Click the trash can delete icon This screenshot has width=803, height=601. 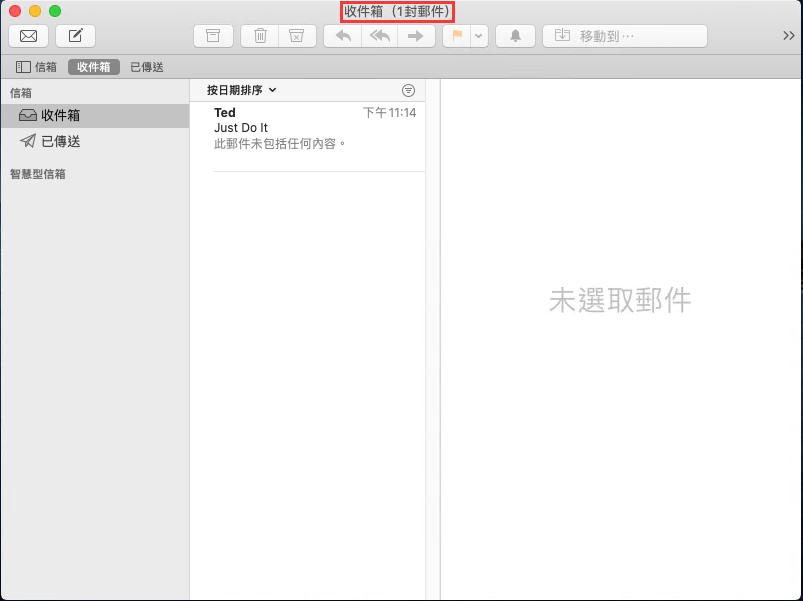260,36
